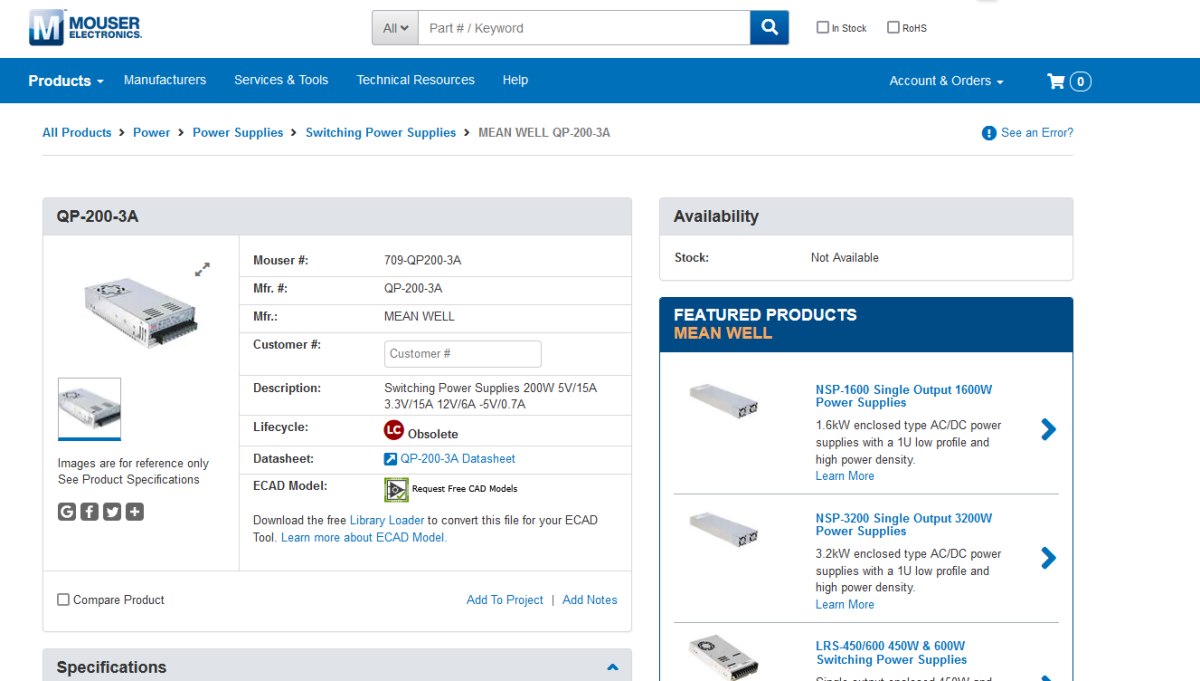The image size is (1200, 681).
Task: Click the datasheet external link icon
Action: pos(390,459)
